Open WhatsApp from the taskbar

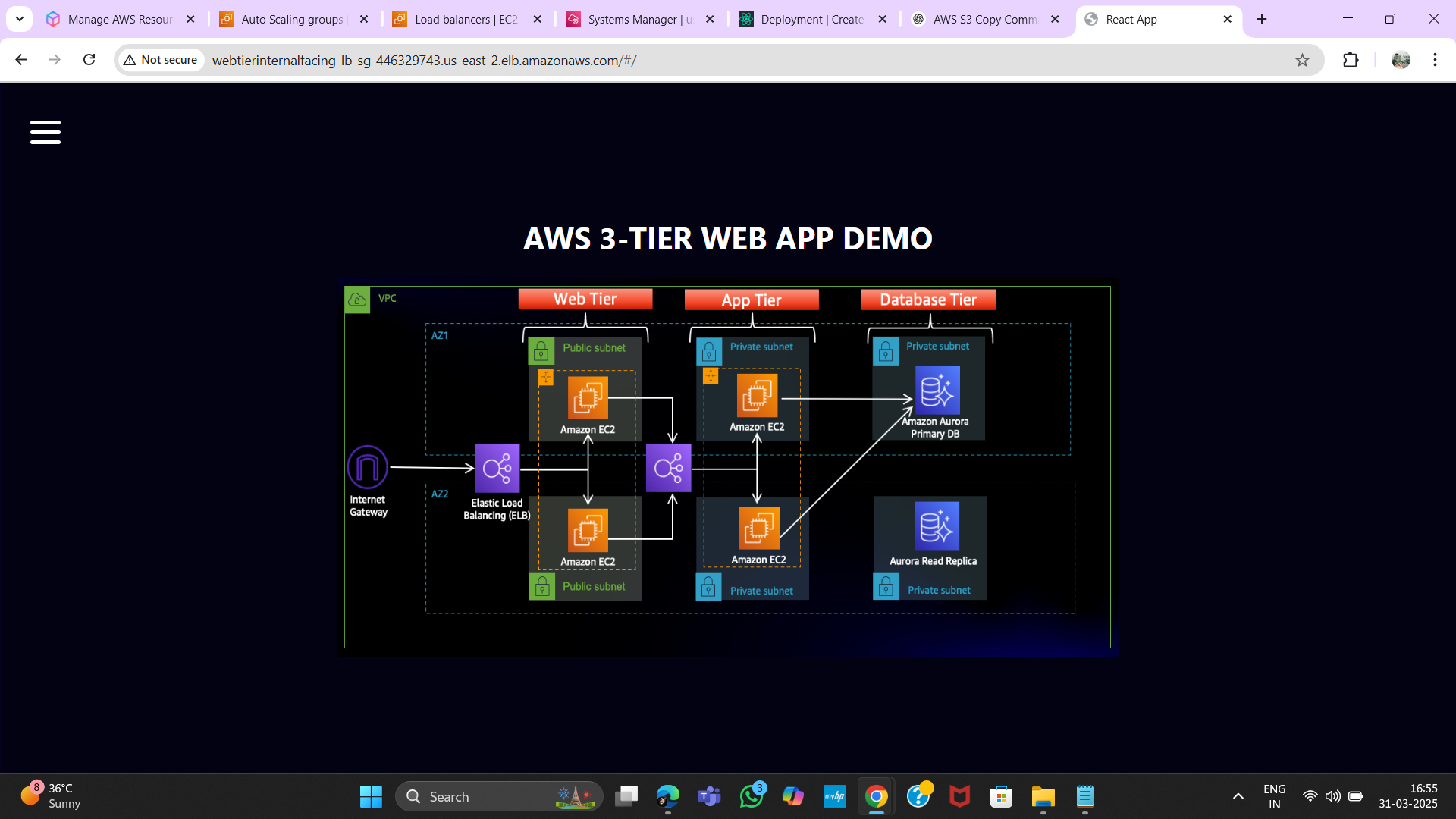pyautogui.click(x=752, y=796)
